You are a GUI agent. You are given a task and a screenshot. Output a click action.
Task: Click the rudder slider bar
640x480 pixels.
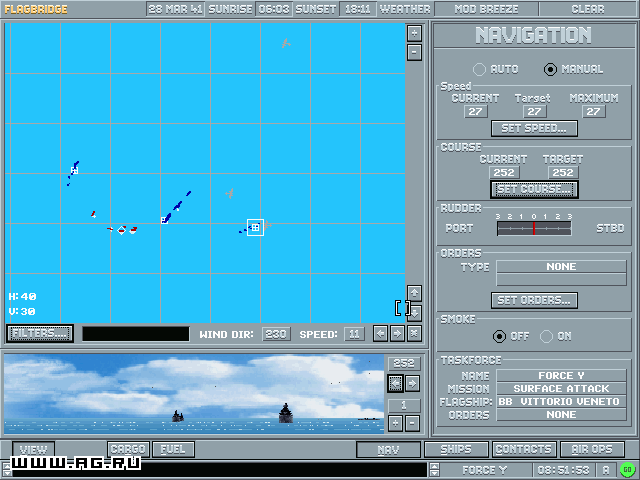[534, 228]
